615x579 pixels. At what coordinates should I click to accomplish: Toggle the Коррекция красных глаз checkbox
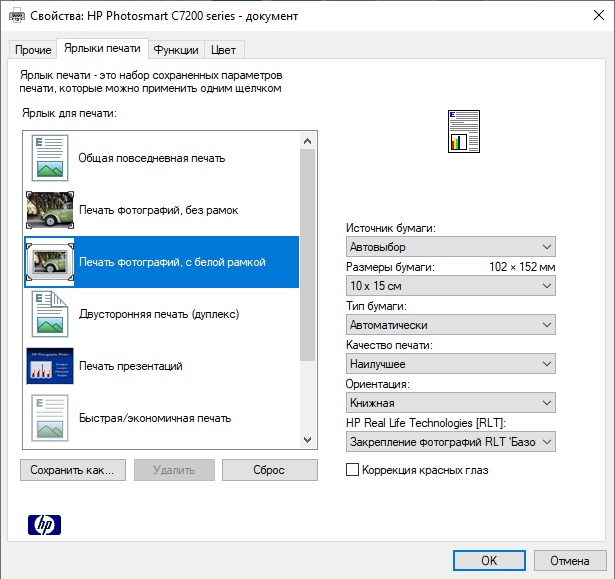click(352, 470)
